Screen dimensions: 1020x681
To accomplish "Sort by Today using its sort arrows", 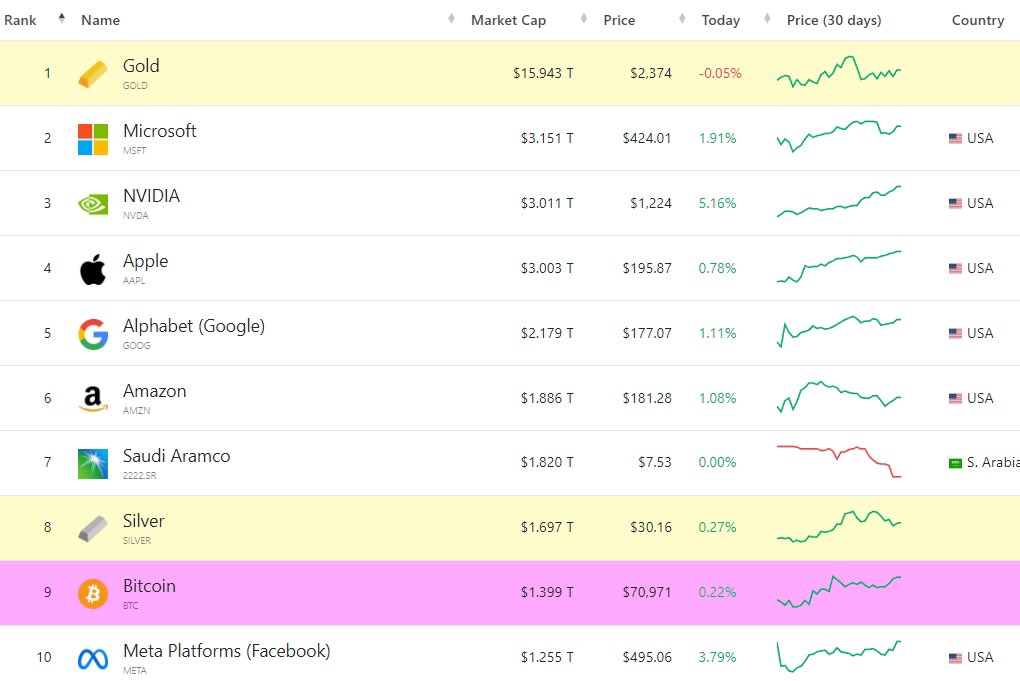I will coord(768,19).
